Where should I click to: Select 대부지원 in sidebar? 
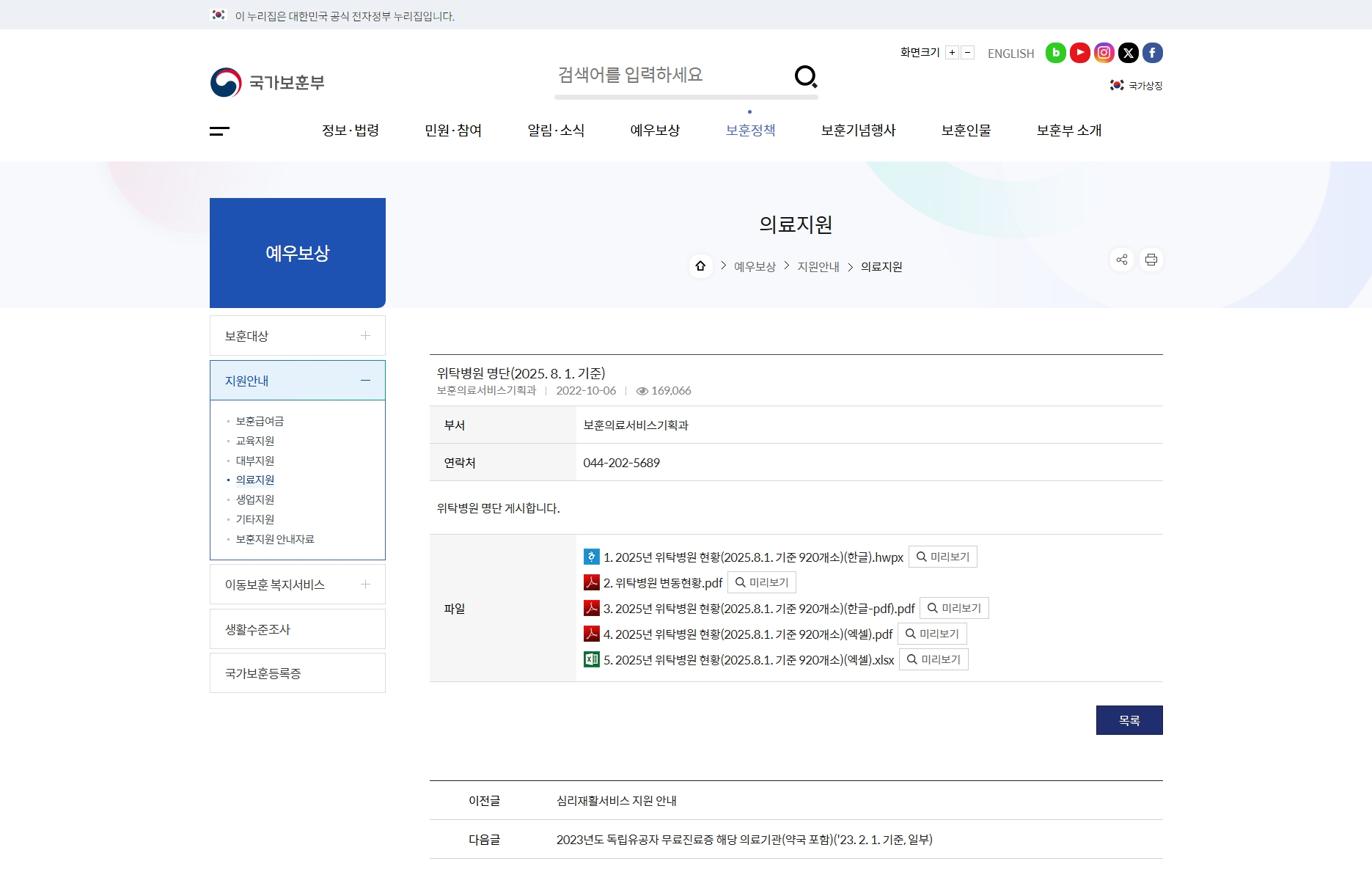point(255,461)
